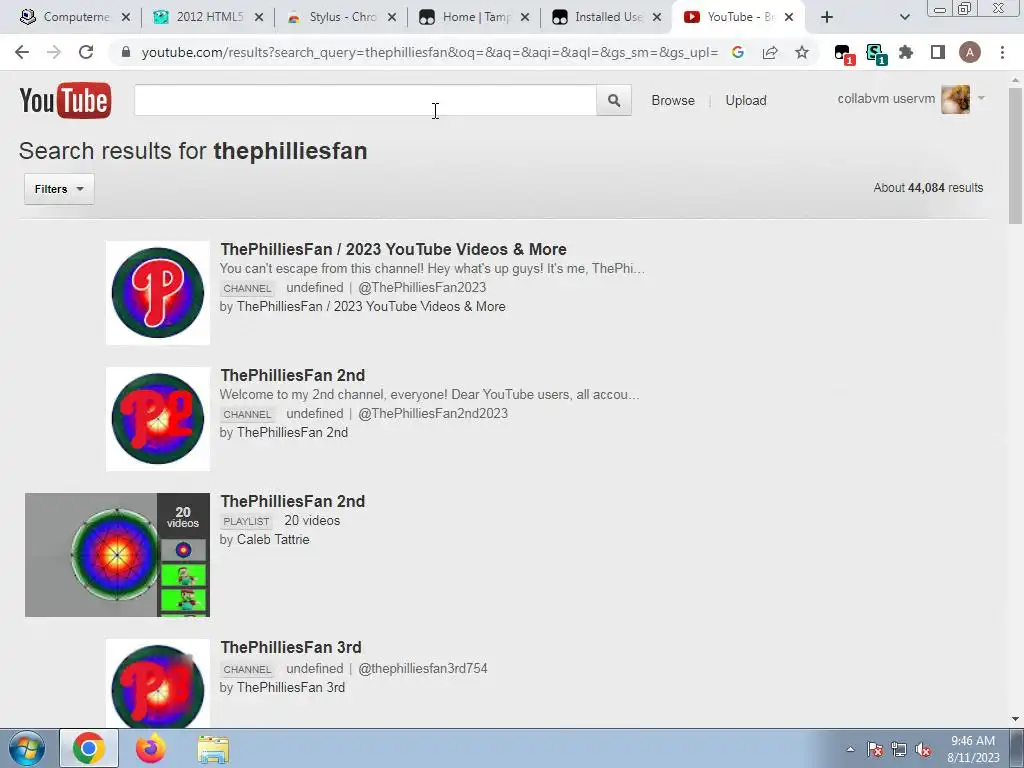Close the Stylus tab

[392, 17]
